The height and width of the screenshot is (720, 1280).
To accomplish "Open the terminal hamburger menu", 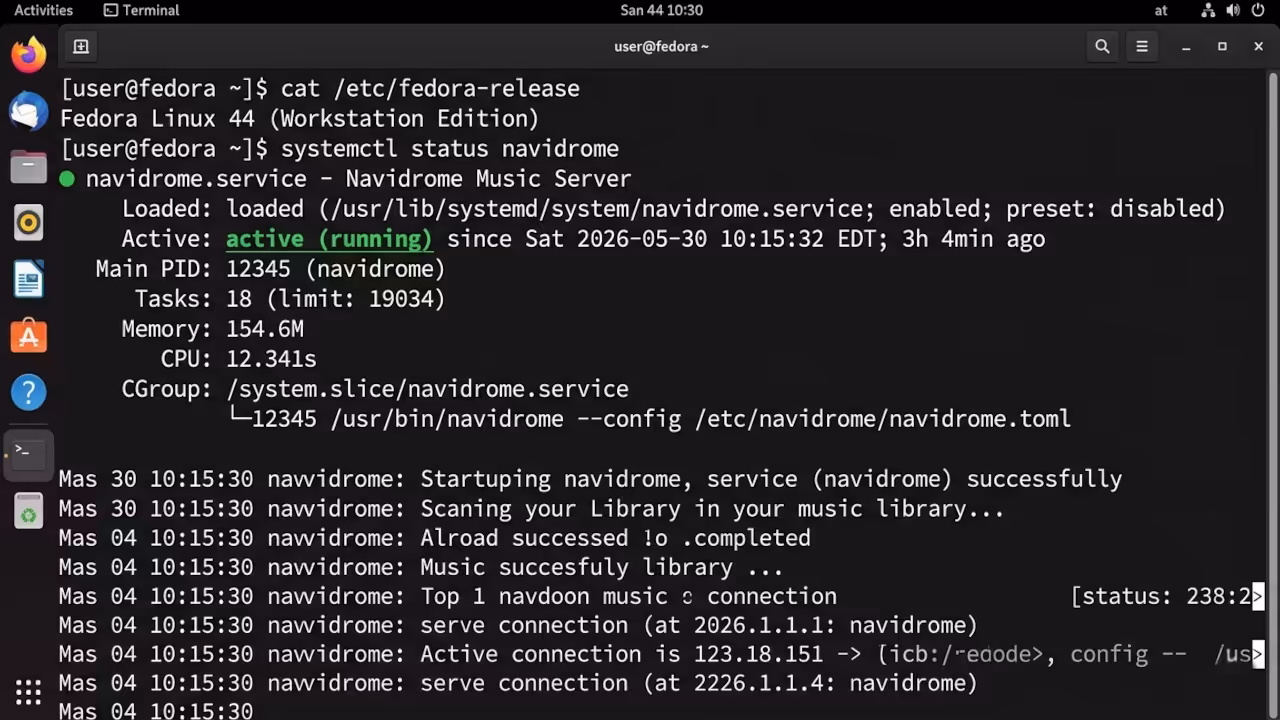I will [1141, 46].
